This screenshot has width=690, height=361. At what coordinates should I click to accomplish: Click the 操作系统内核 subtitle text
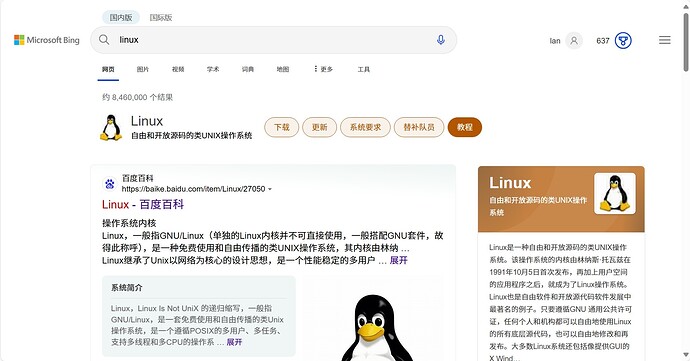tap(129, 223)
